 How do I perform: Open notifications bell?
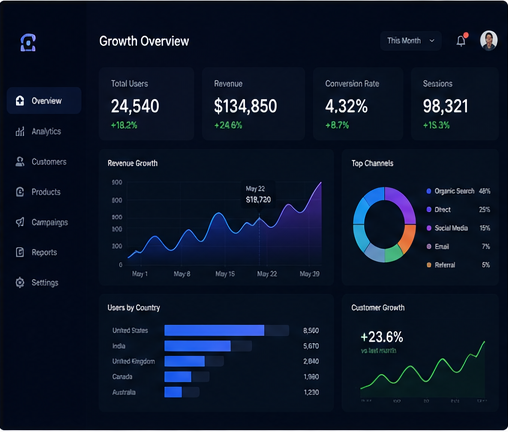tap(461, 41)
